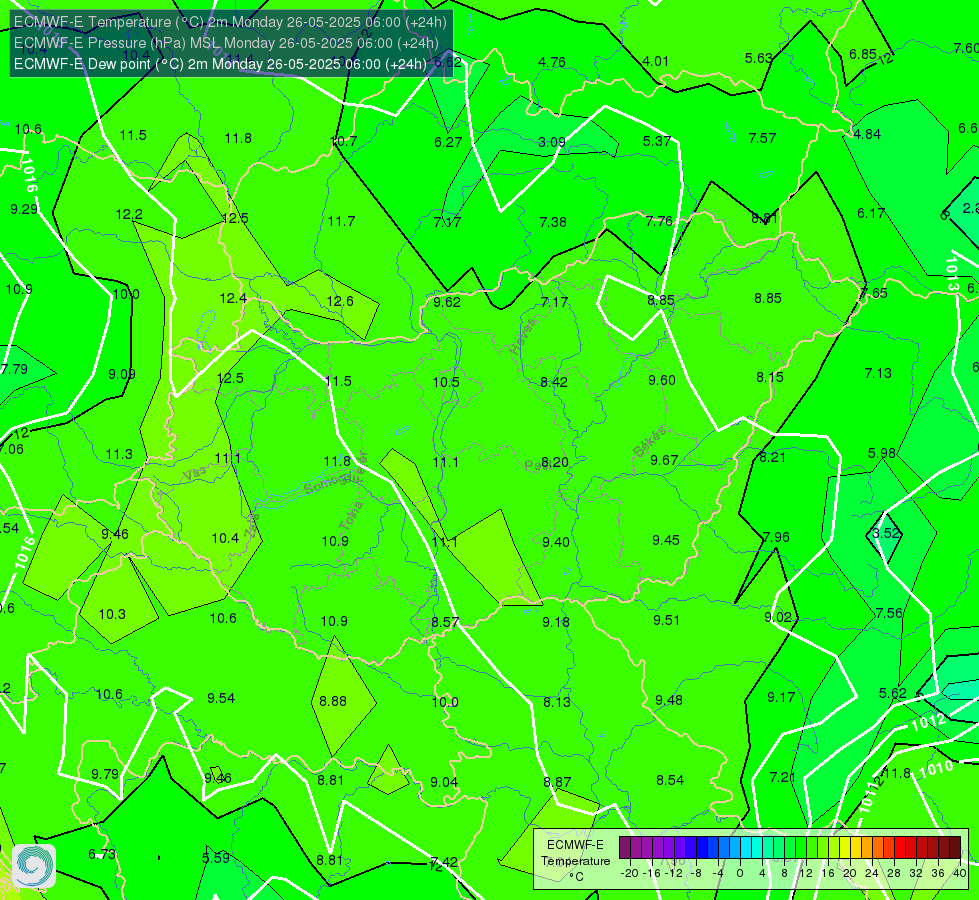Click the 9.17 temperature value
Screen dimensions: 979x900
[781, 698]
